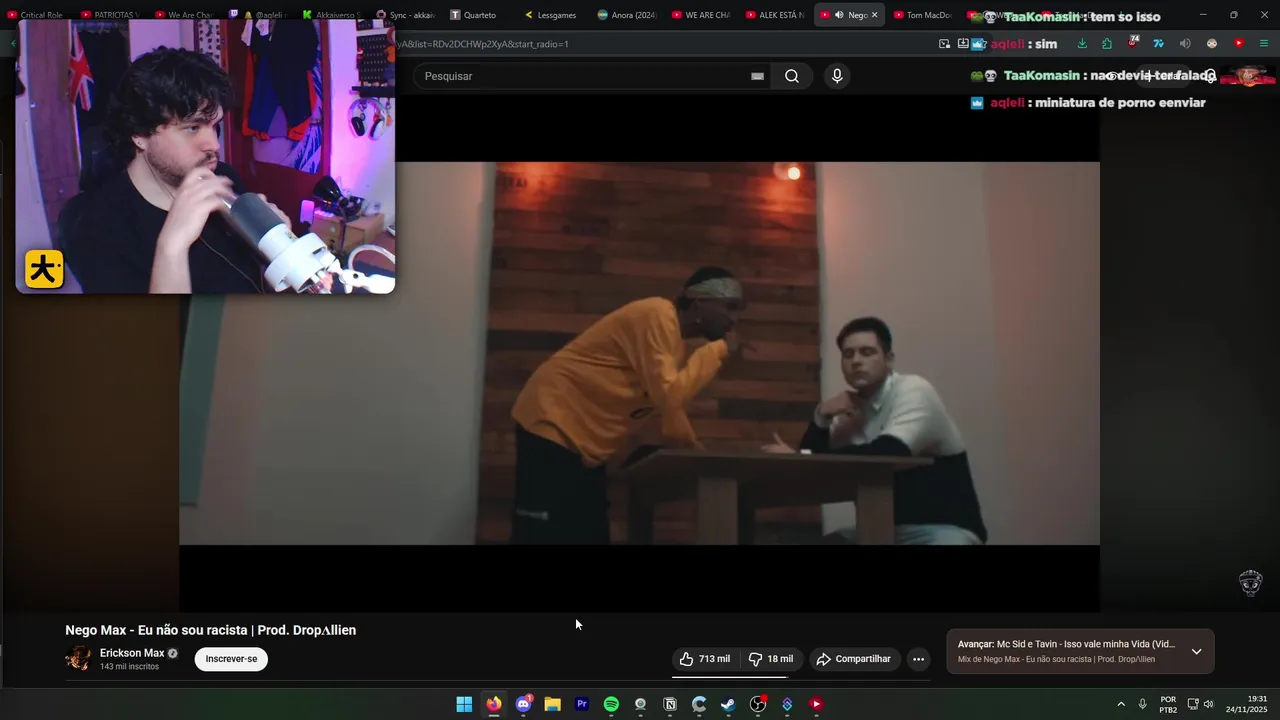Close the Nego tab
This screenshot has height=720, width=1280.
coord(874,15)
